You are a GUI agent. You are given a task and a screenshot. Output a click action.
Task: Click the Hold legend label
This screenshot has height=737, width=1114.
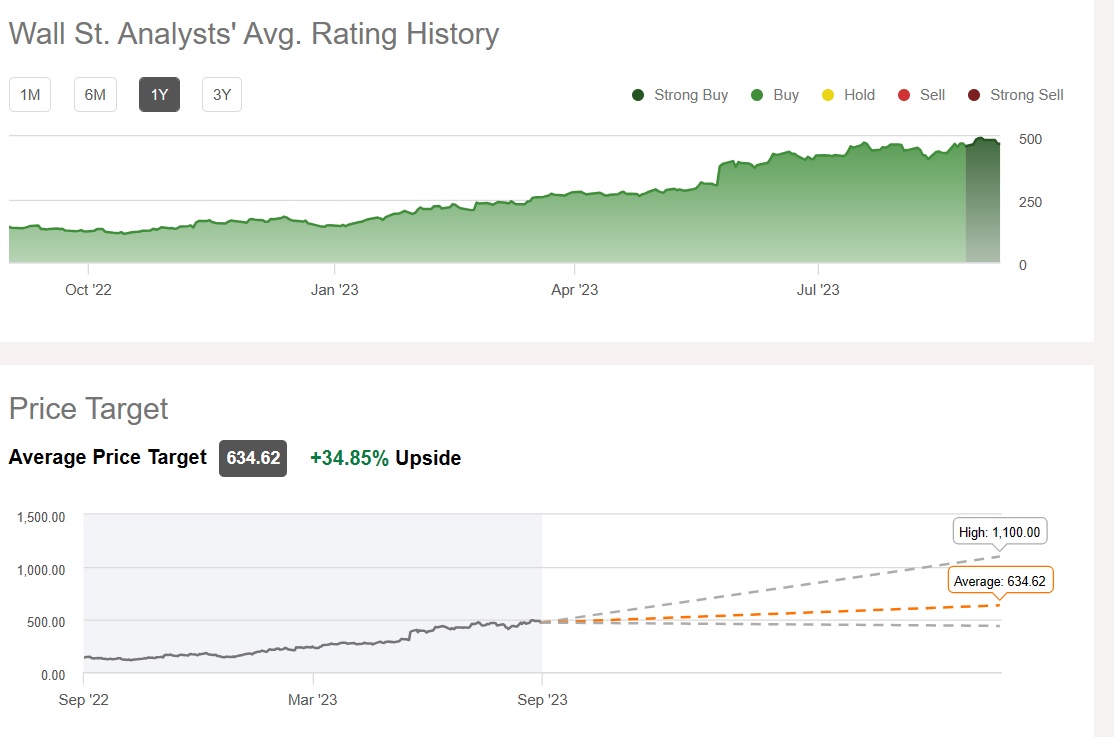click(x=859, y=95)
